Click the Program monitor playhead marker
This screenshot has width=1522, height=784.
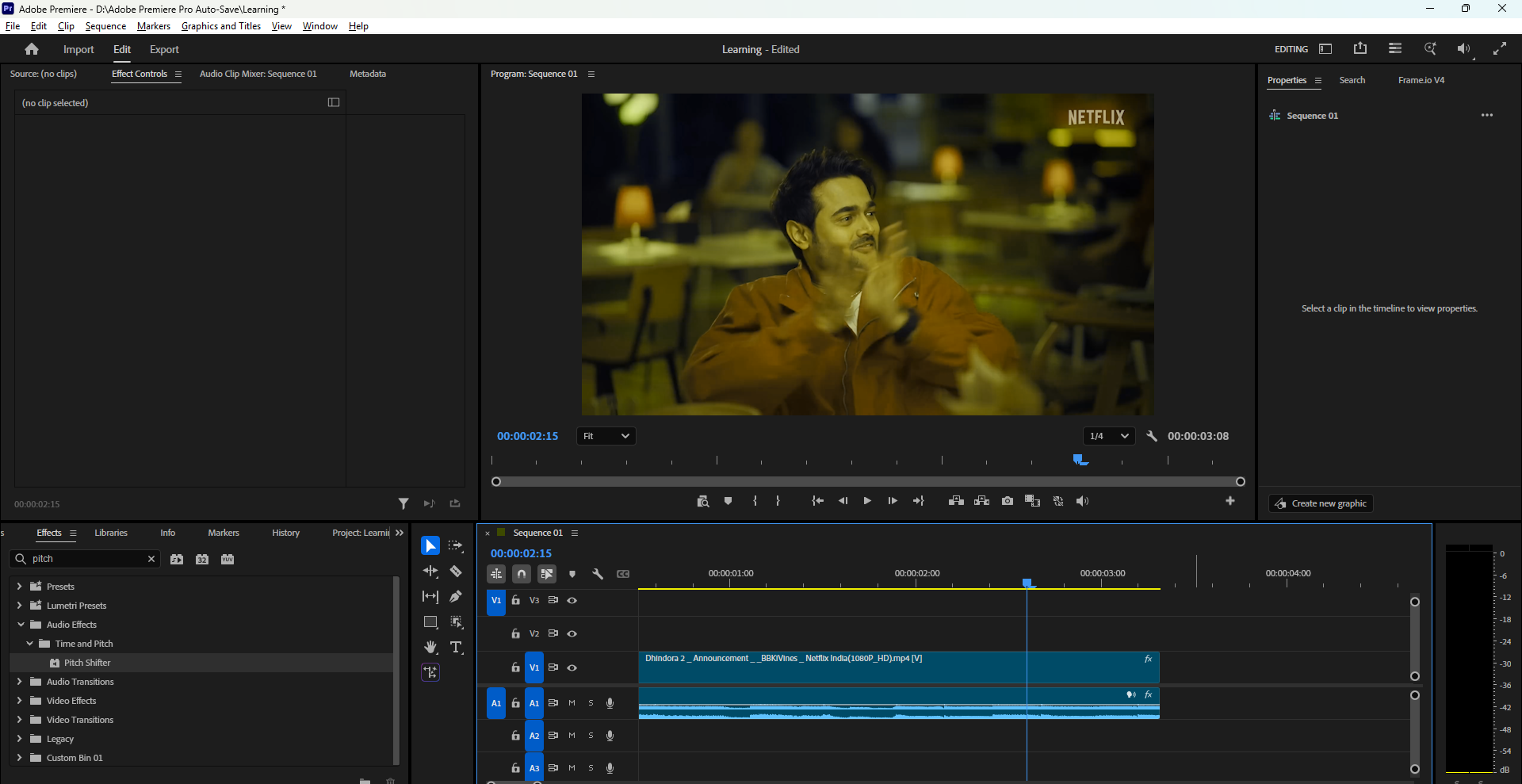click(x=1080, y=460)
